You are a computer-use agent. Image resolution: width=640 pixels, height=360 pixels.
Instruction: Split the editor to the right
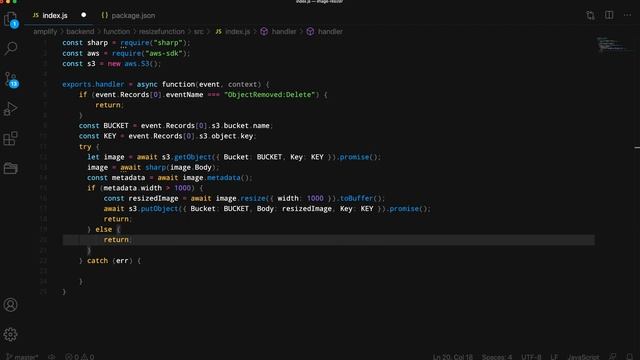pos(609,15)
